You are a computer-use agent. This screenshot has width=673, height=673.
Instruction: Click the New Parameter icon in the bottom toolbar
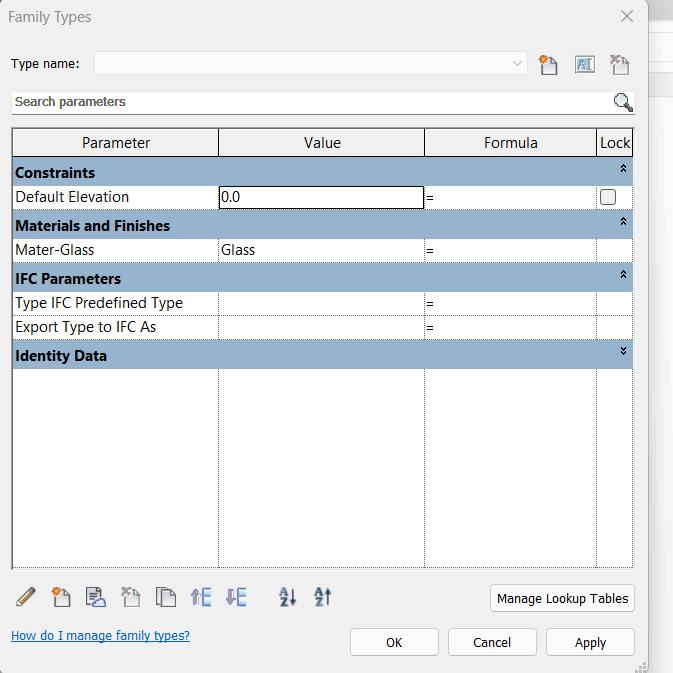point(61,597)
